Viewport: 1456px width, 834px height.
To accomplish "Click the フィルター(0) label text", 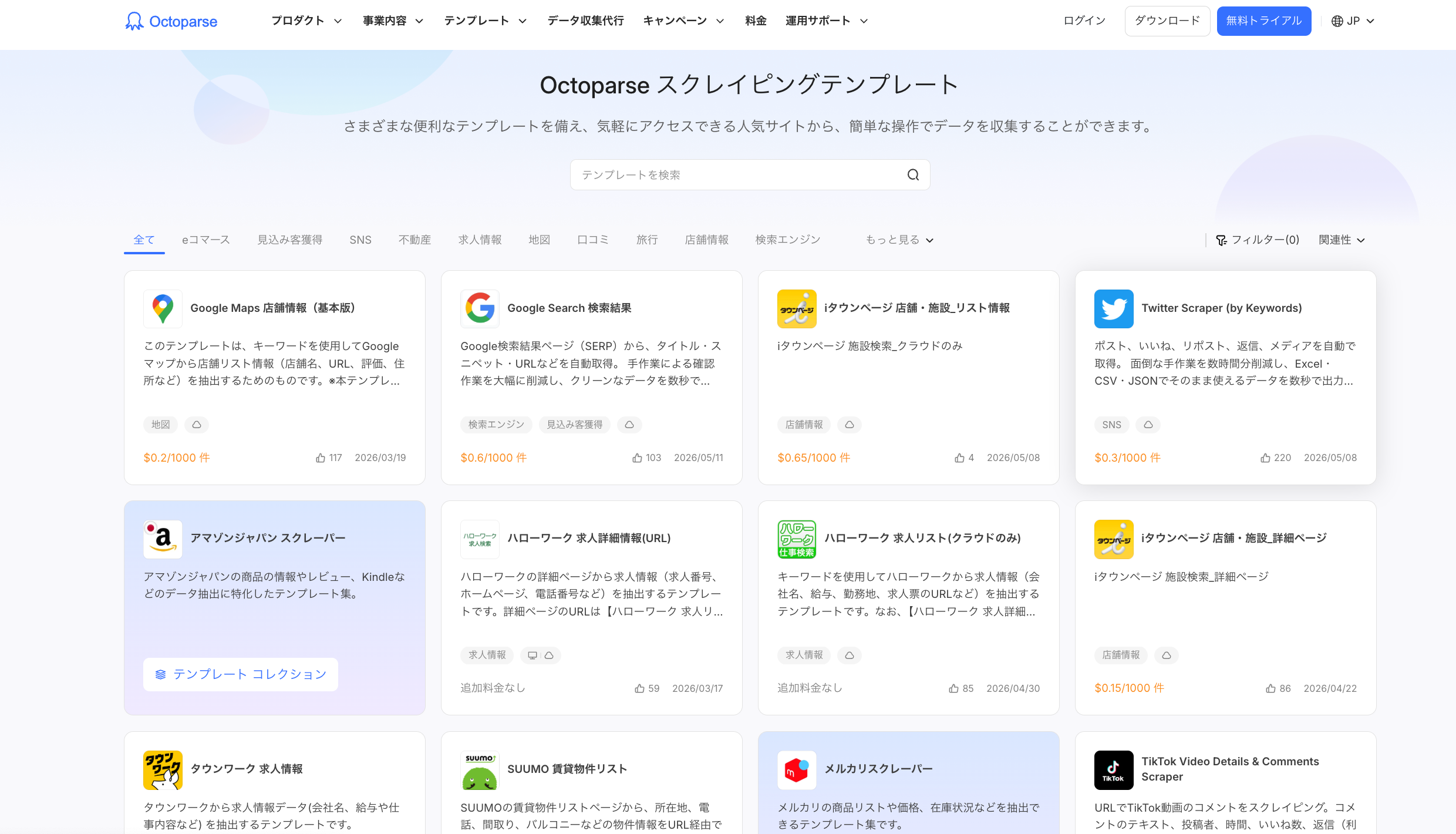I will tap(1265, 240).
